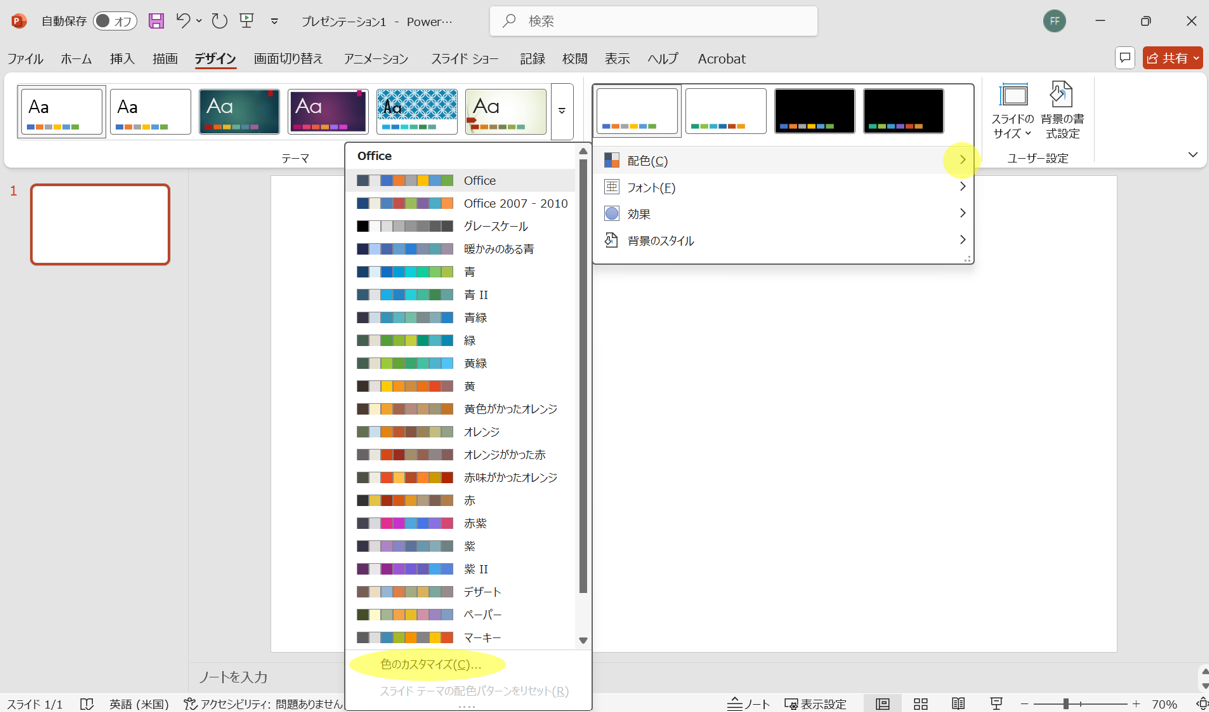Customize Quick Access Toolbar dropdown
1209x712 pixels.
point(274,21)
